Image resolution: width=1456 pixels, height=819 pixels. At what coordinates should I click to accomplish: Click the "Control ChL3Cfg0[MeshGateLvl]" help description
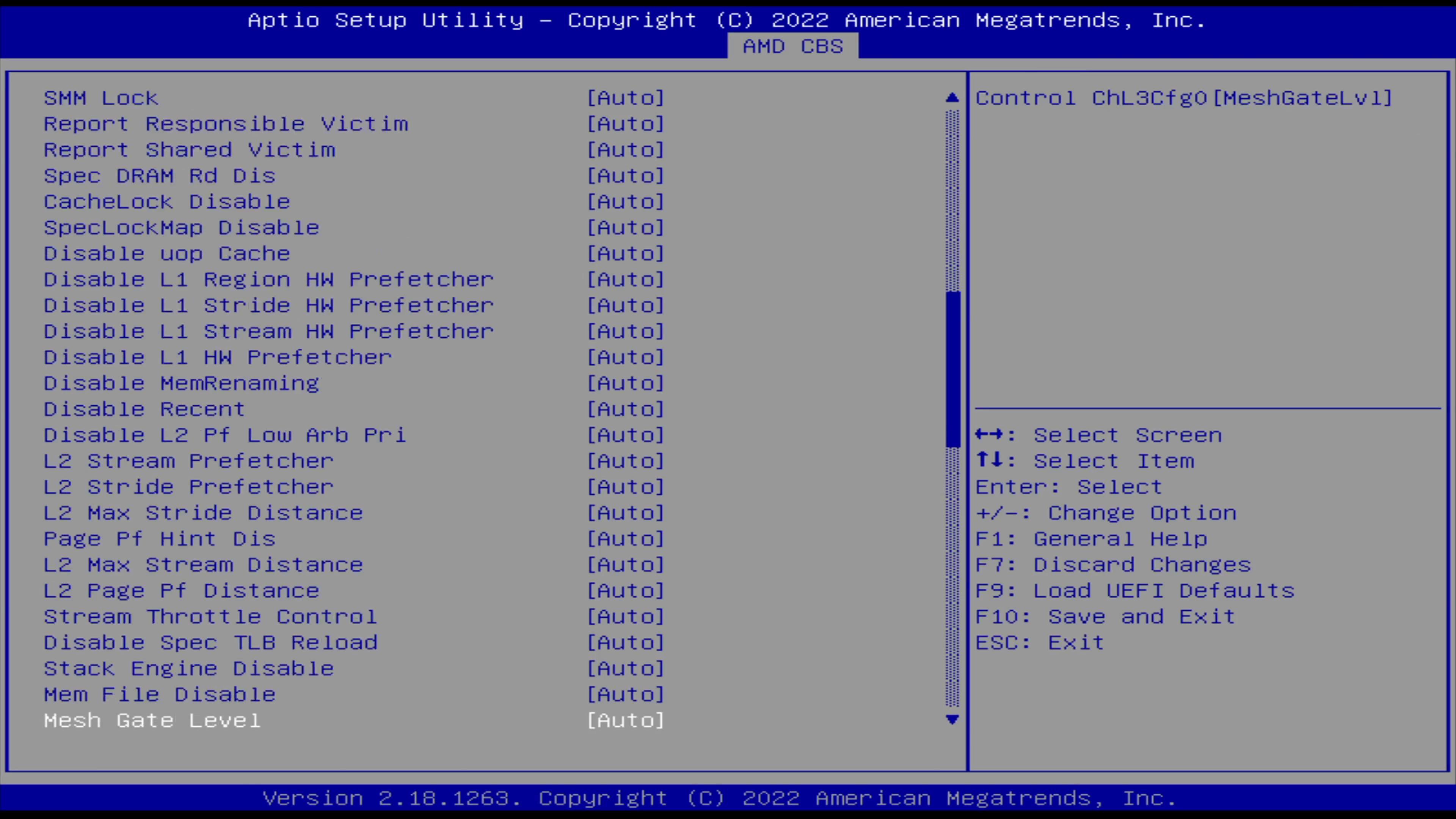tap(1184, 98)
